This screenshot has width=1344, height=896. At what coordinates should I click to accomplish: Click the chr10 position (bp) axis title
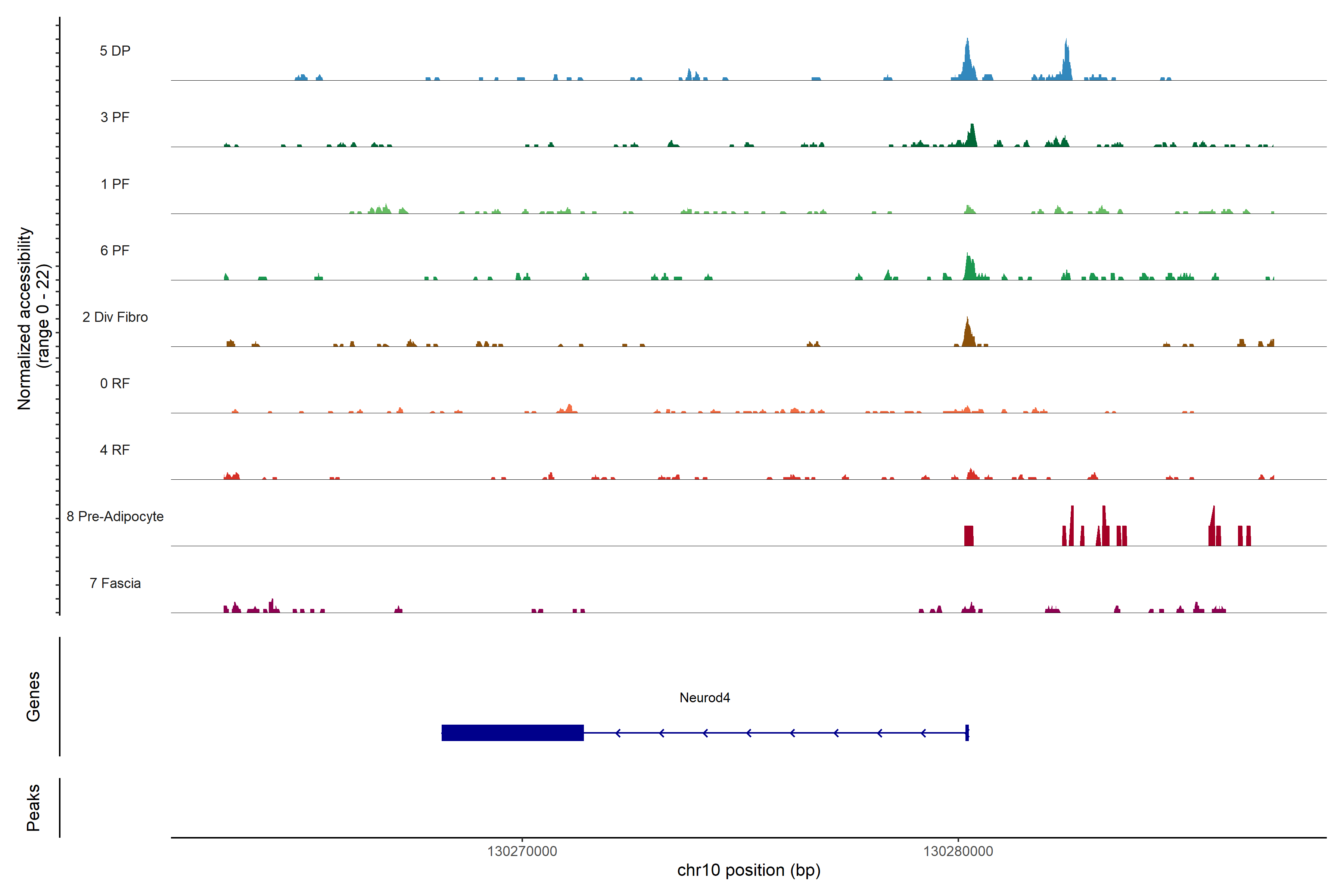[749, 870]
